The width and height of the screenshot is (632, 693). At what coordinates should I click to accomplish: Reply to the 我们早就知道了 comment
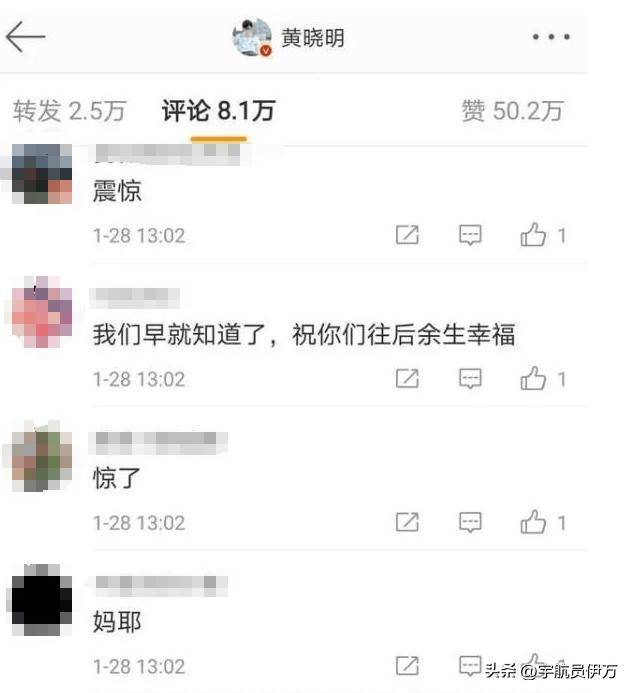[470, 379]
